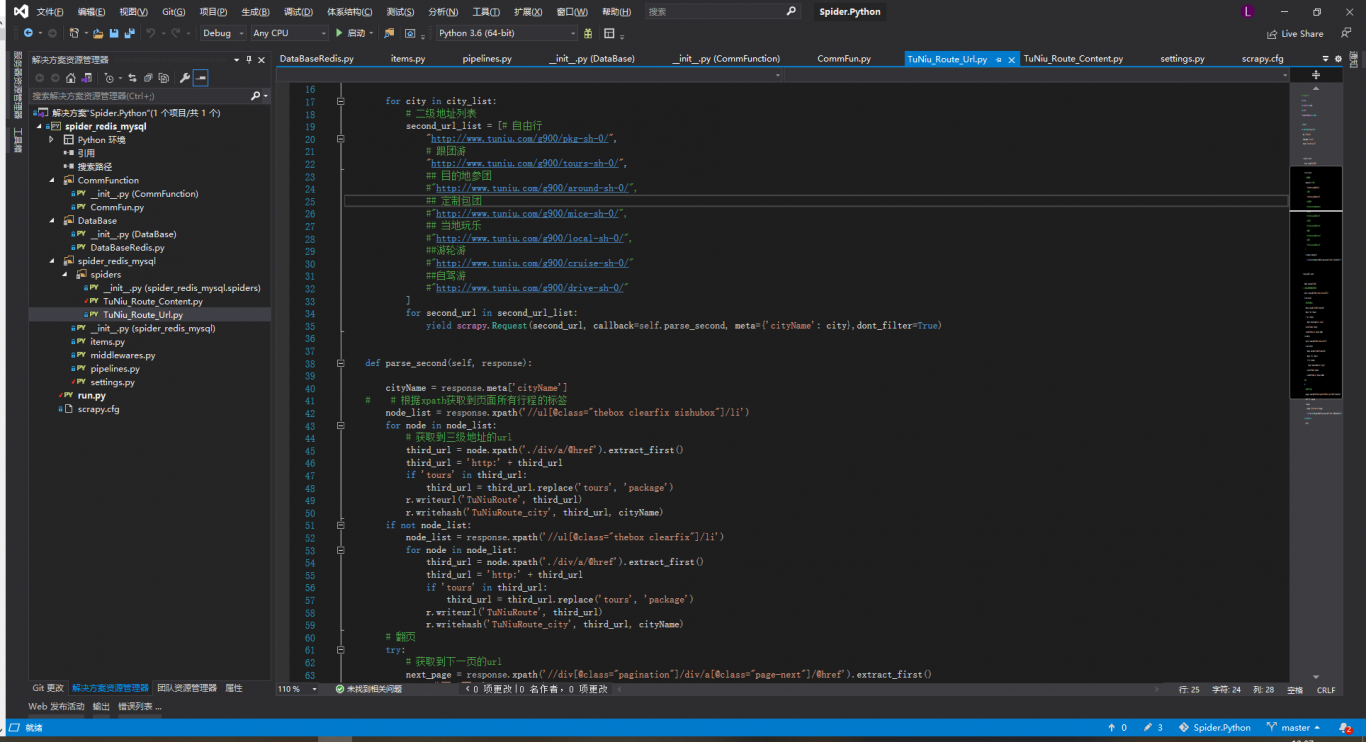Click the Live Share button
Viewport: 1366px width, 742px height.
tap(1294, 33)
